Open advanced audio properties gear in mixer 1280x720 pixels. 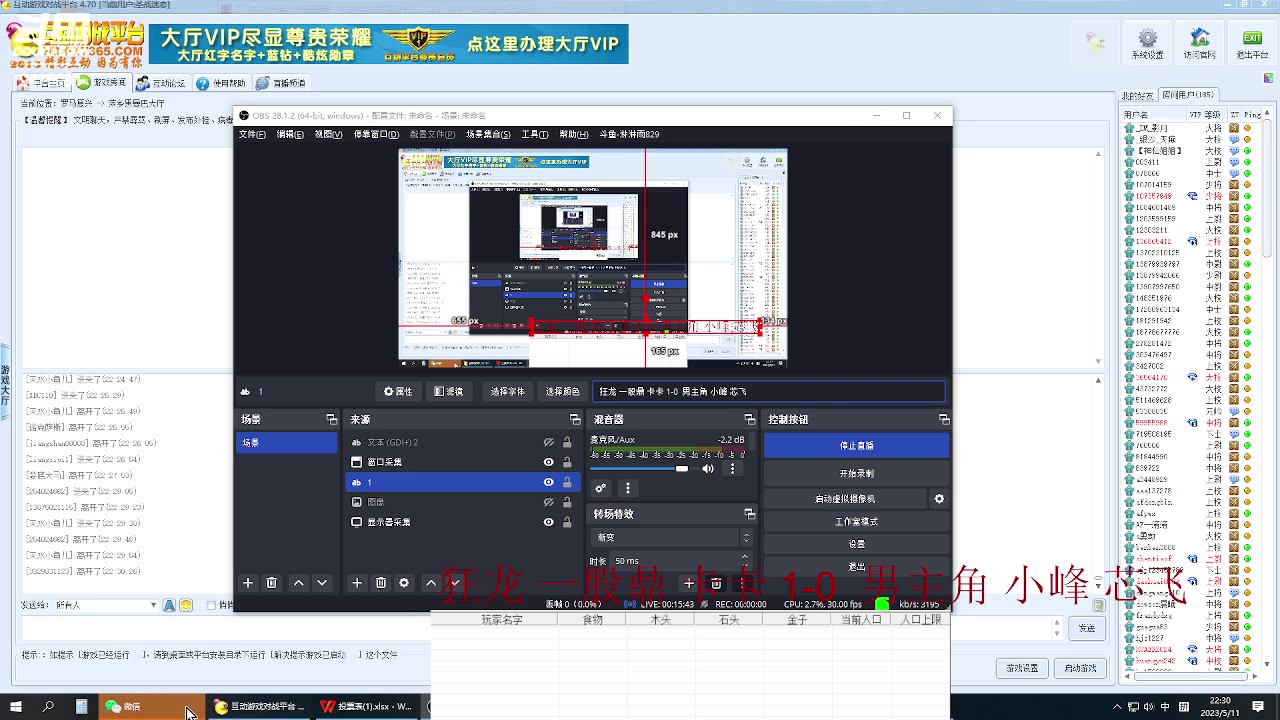tap(600, 488)
